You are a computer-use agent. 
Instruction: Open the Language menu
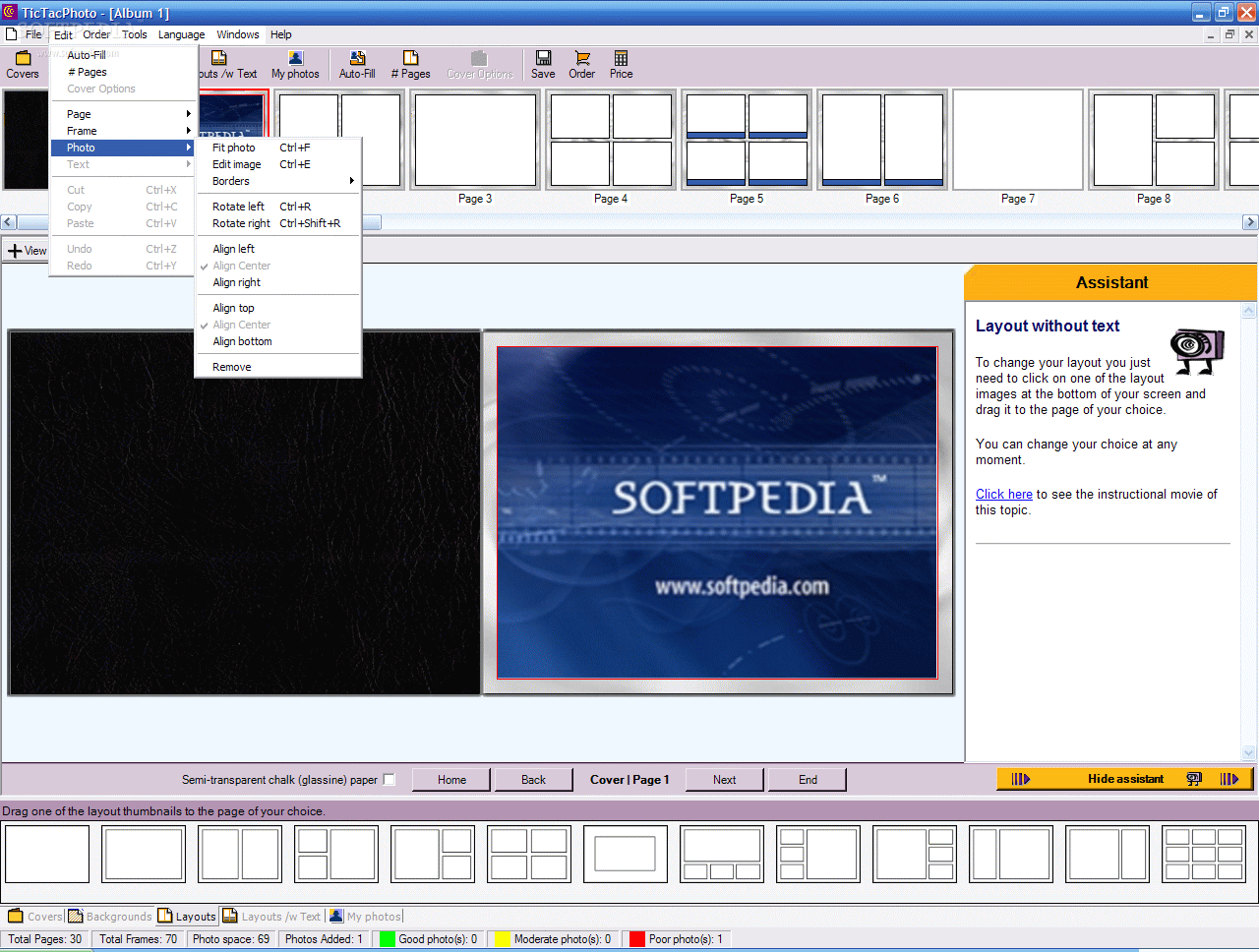point(182,34)
